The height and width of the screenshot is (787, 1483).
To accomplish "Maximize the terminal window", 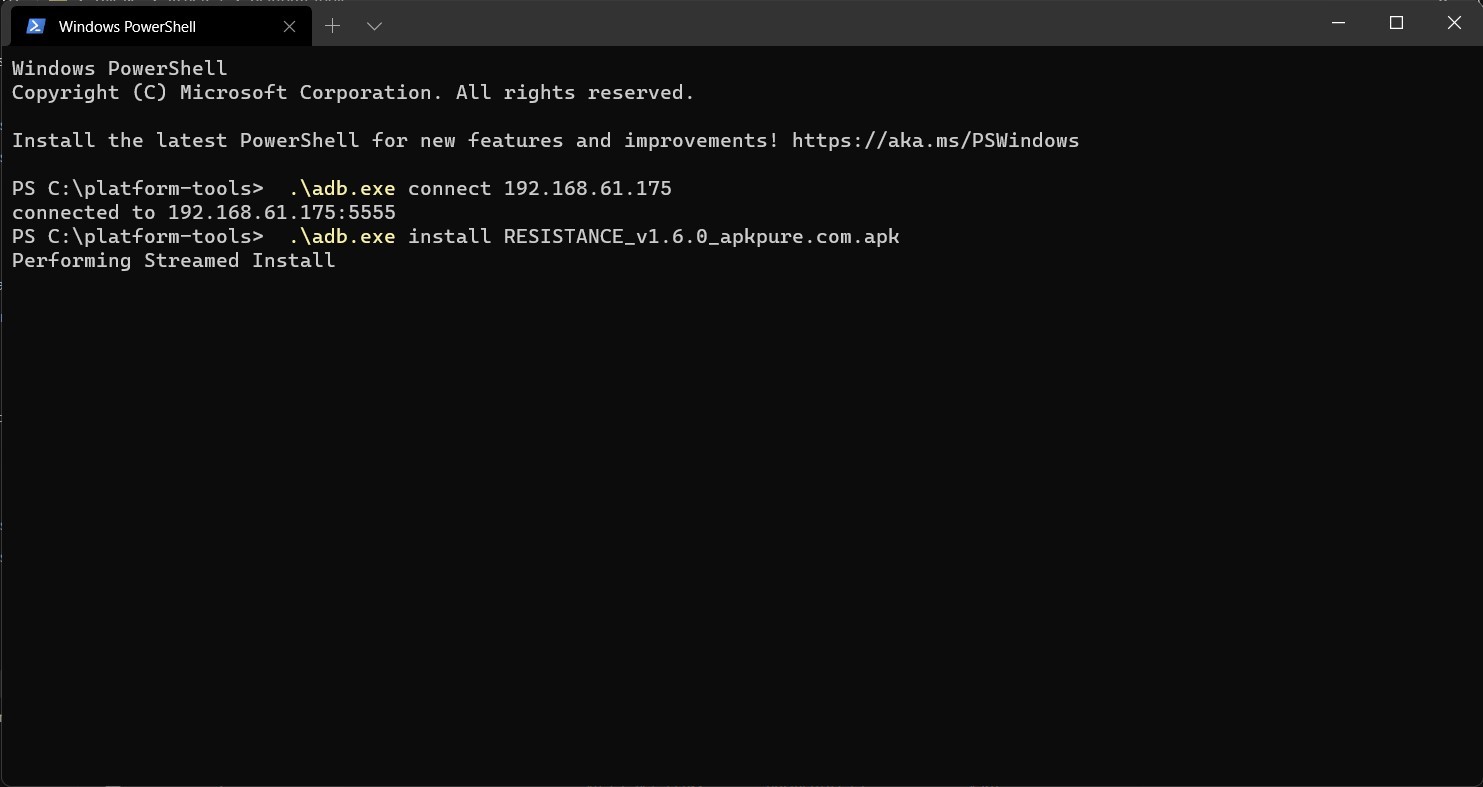I will (x=1396, y=23).
